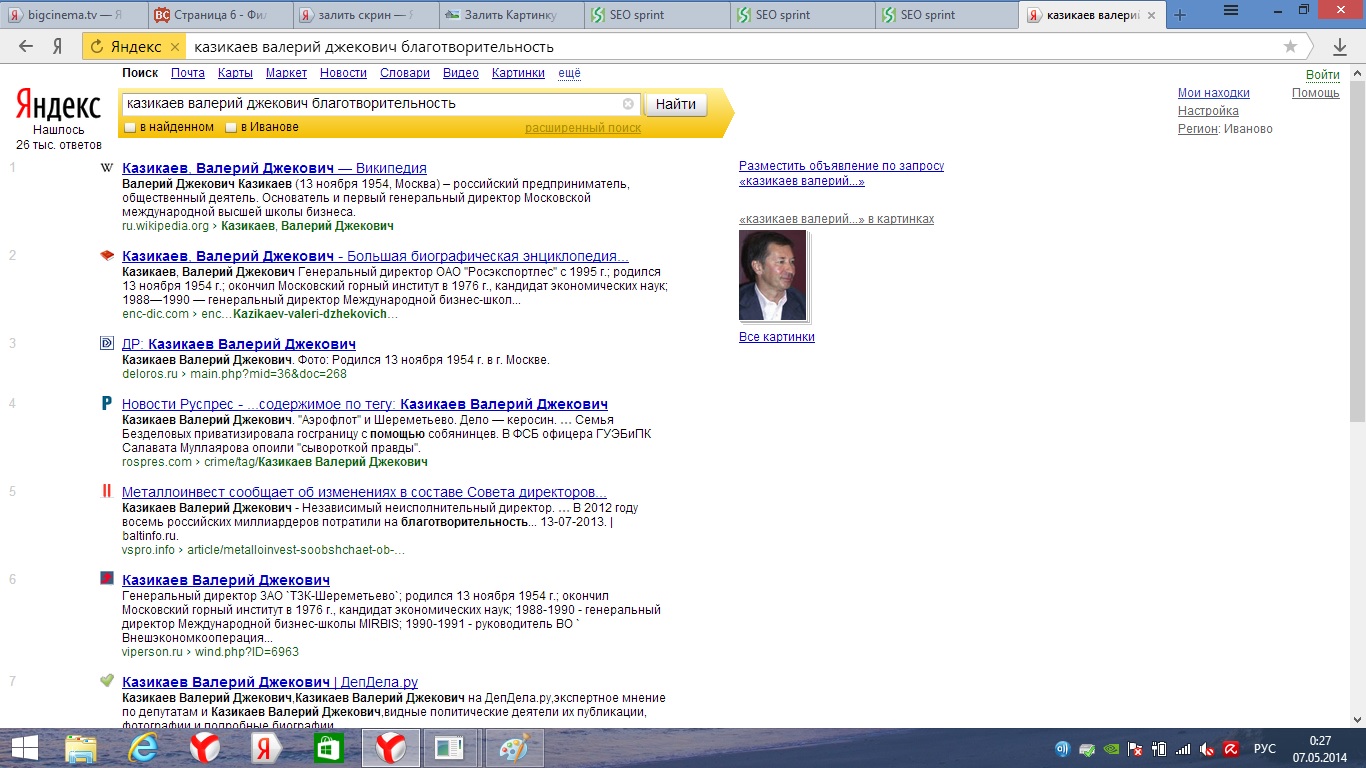
Task: Open the Почта service link
Action: coord(188,73)
